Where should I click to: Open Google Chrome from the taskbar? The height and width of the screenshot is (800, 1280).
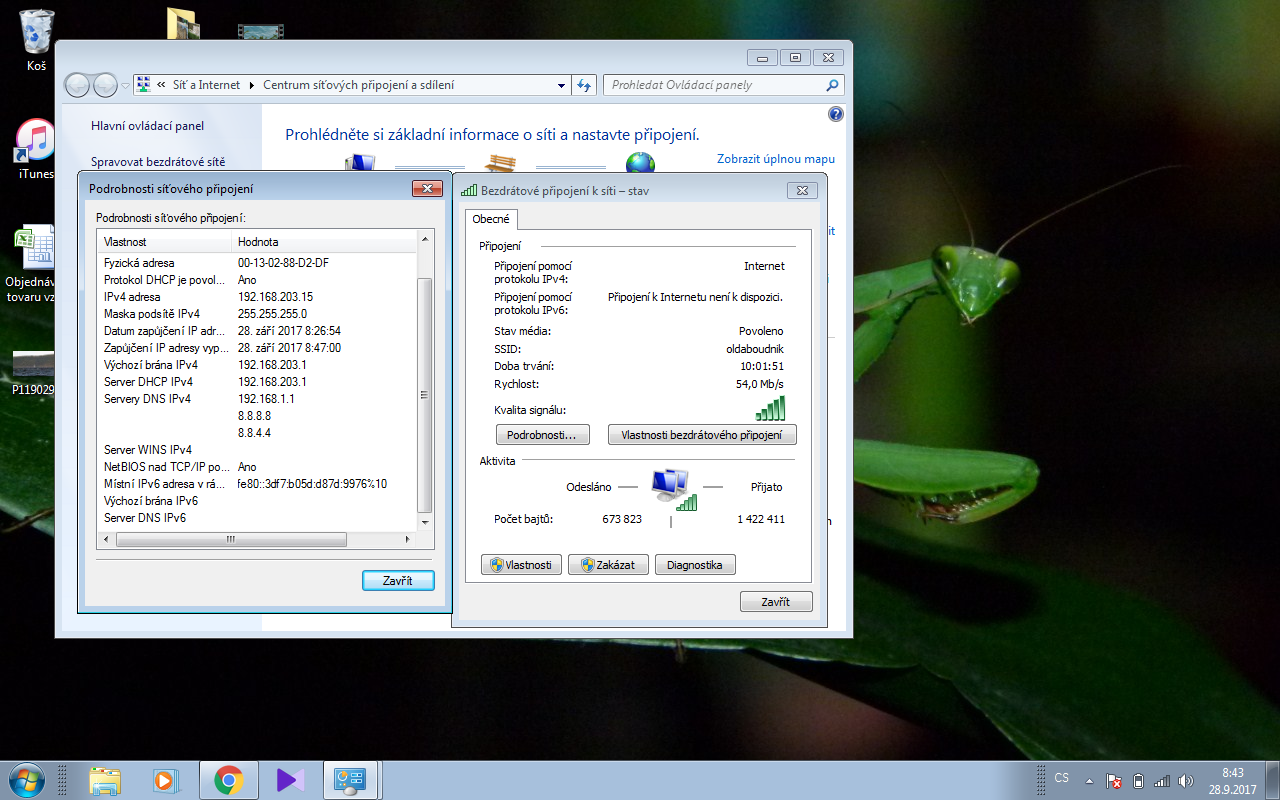(x=229, y=780)
